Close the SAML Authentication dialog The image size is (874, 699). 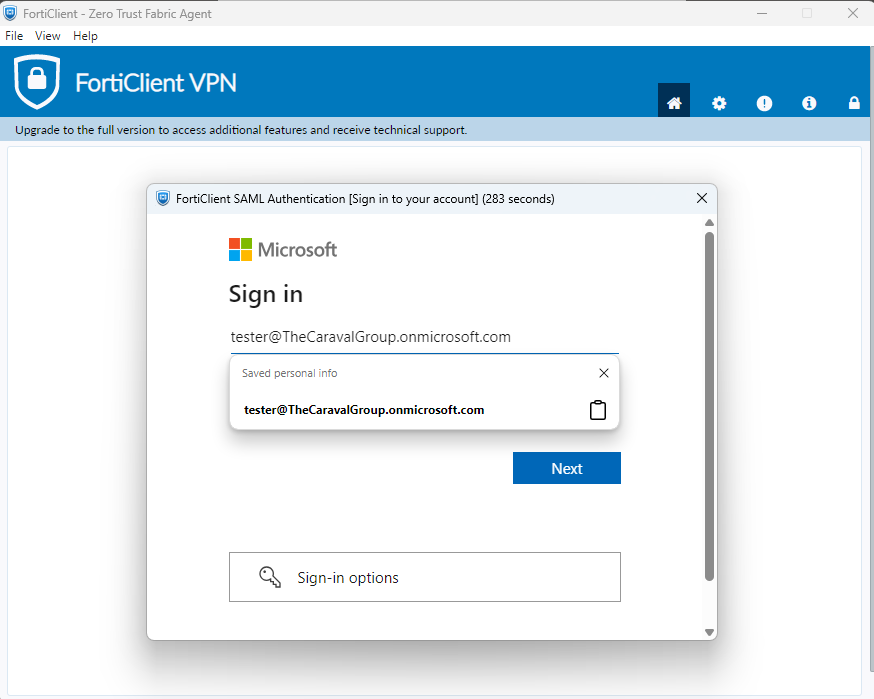pos(702,199)
